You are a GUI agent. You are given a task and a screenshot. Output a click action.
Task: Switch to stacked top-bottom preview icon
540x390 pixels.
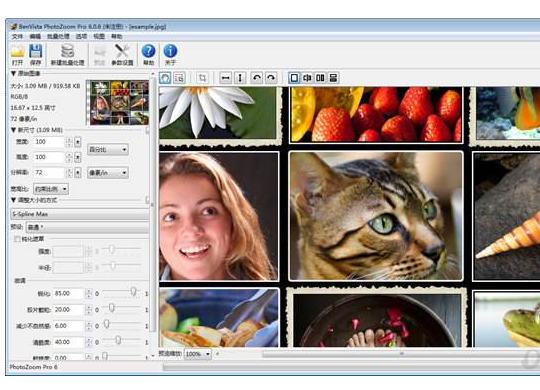click(x=333, y=78)
